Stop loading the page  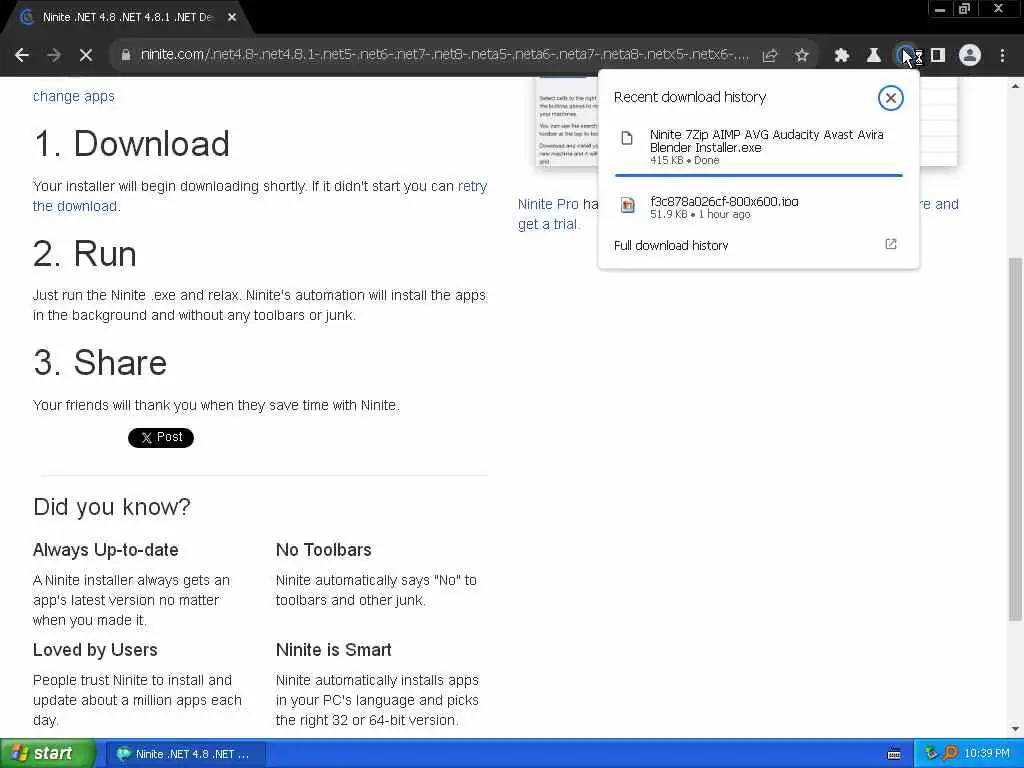(x=86, y=56)
